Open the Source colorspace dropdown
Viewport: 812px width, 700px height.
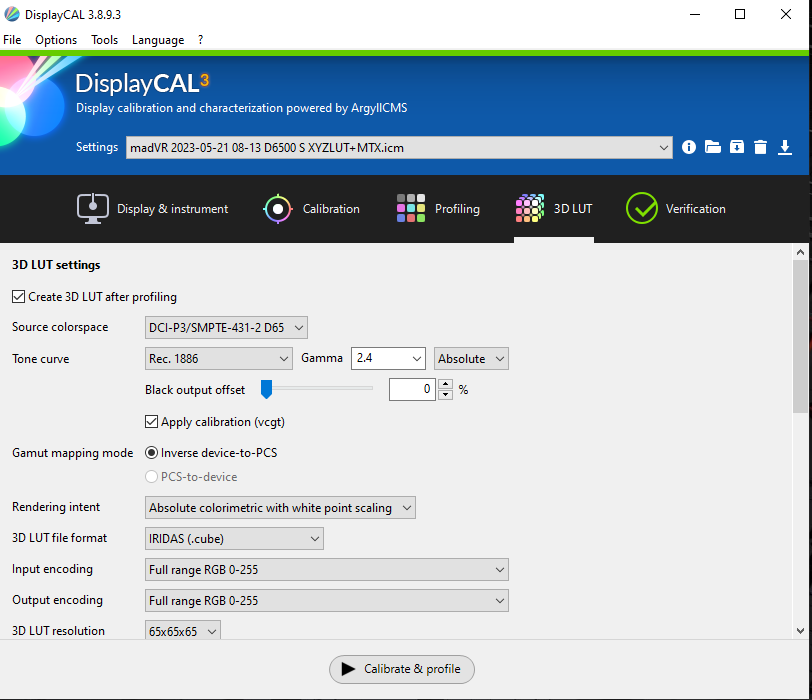click(226, 328)
